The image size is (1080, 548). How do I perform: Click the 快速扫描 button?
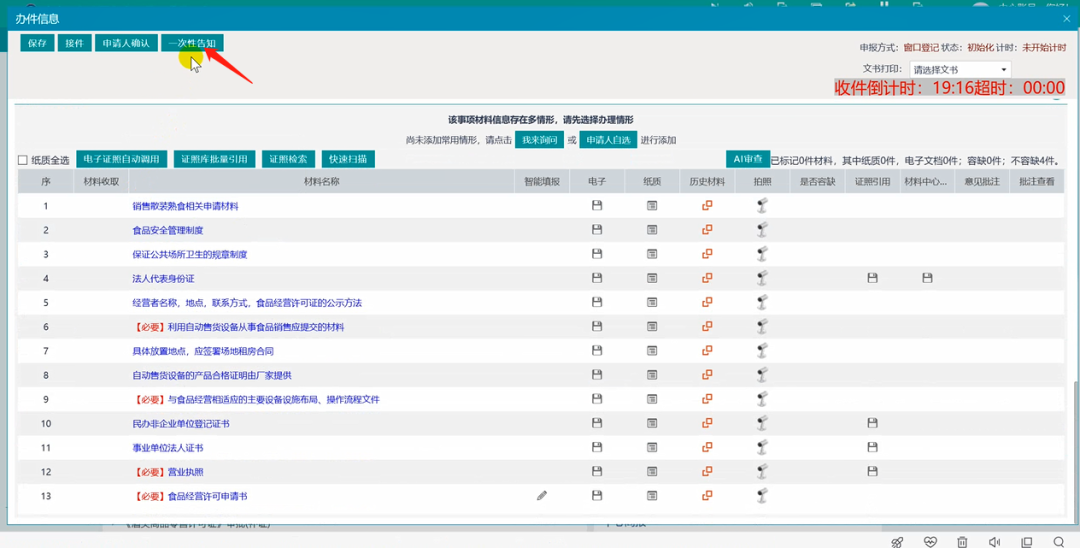coord(348,159)
